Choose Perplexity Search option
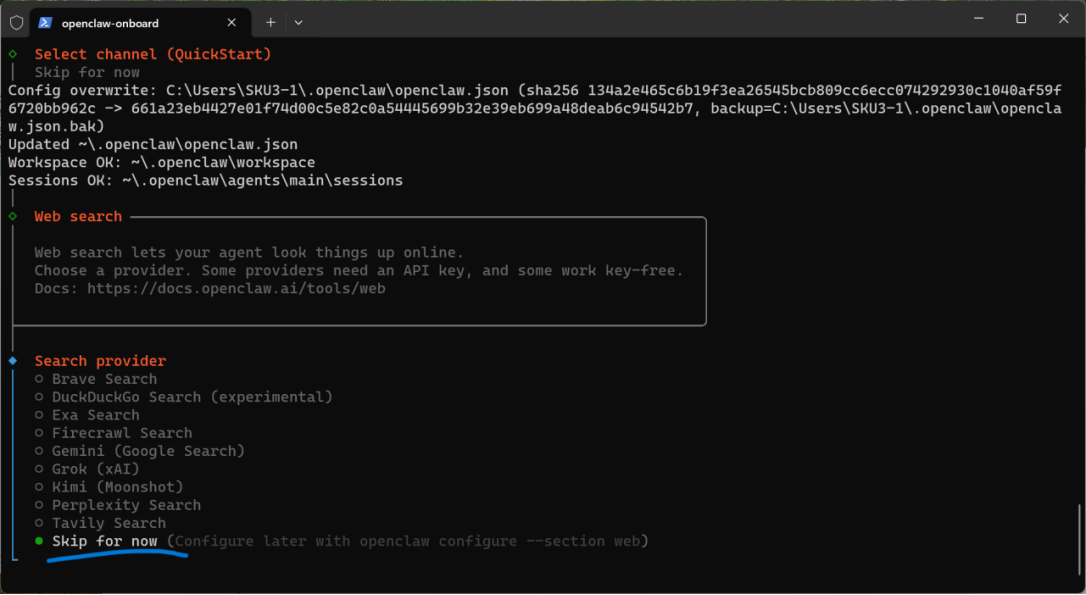The width and height of the screenshot is (1086, 595). [126, 505]
